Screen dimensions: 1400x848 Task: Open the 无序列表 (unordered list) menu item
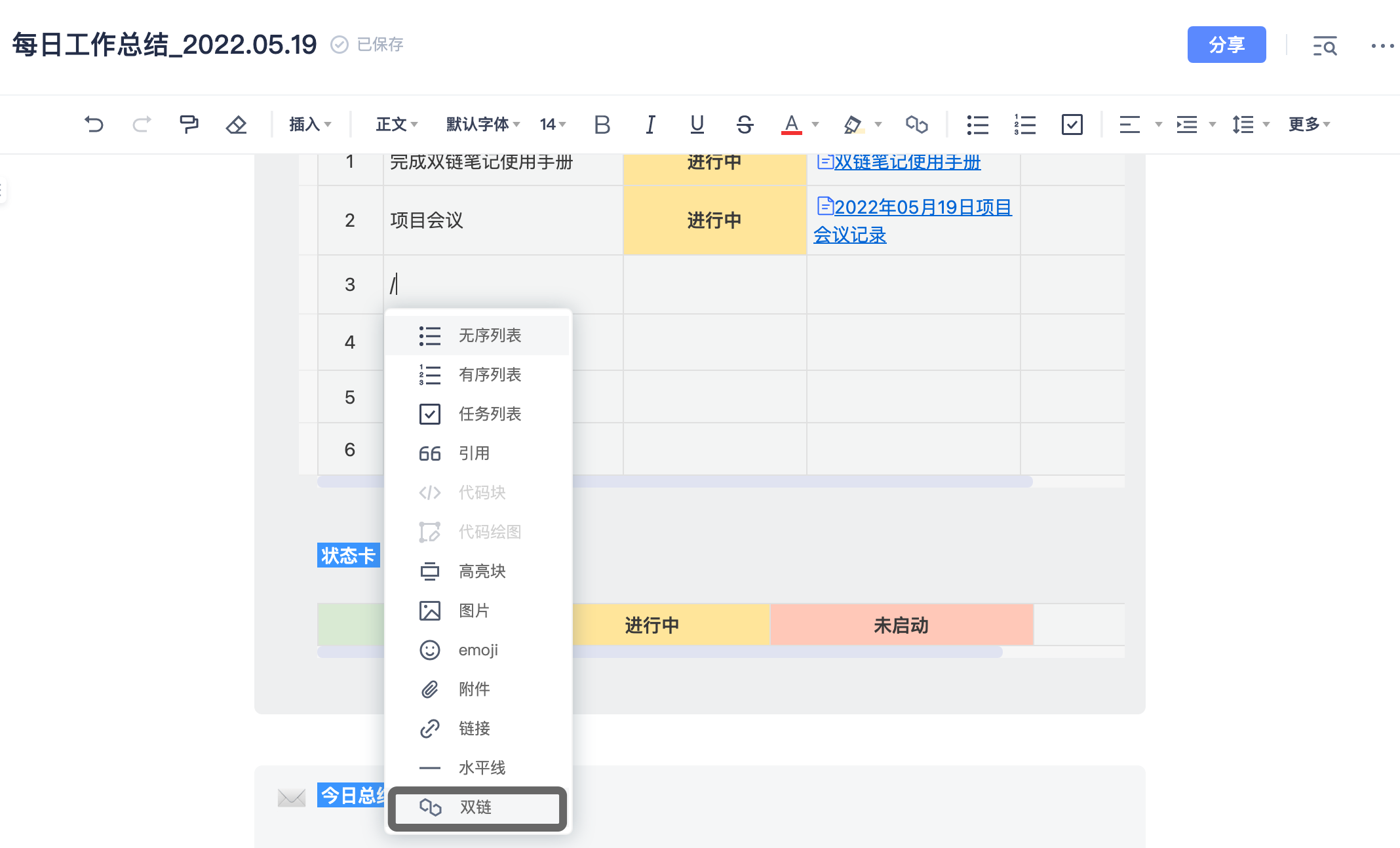pos(489,335)
